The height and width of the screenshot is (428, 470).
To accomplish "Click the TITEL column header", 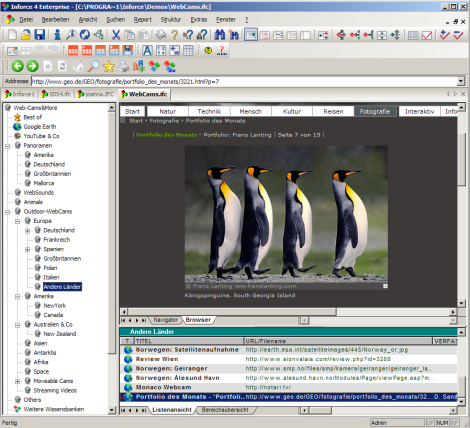I will pyautogui.click(x=189, y=341).
